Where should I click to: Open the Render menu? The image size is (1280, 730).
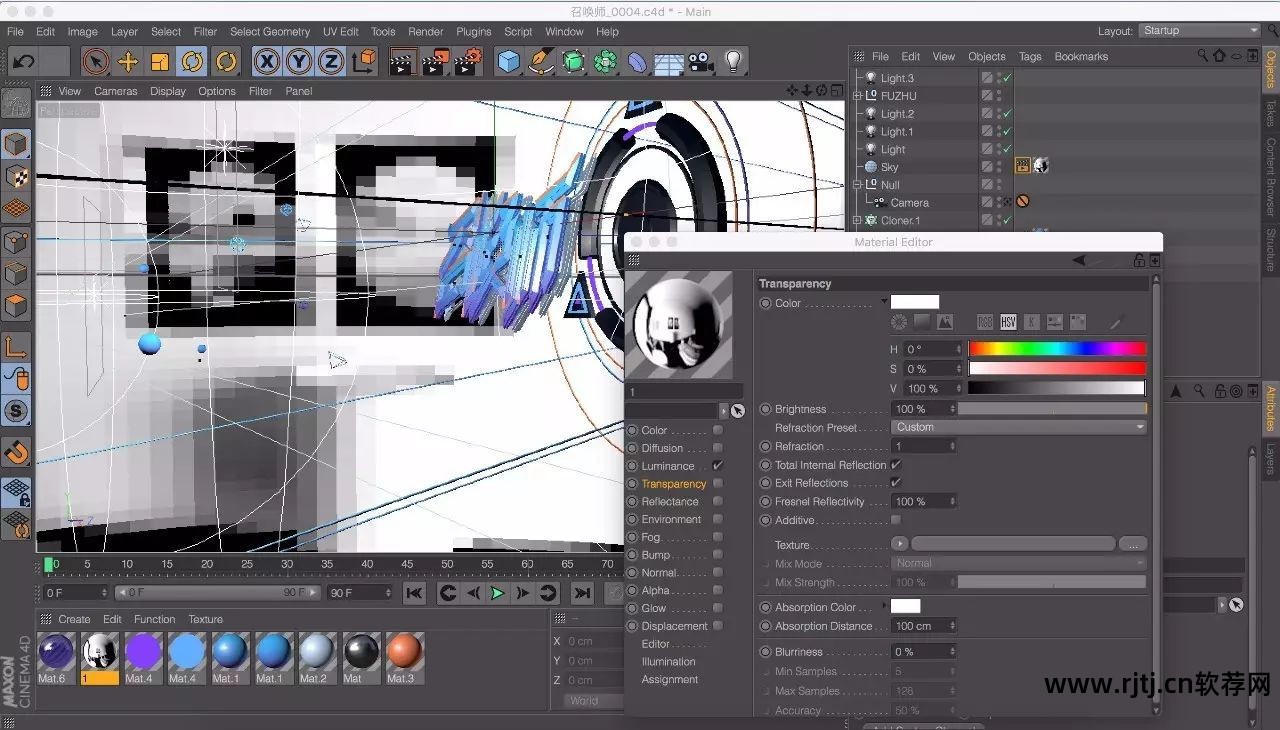click(425, 32)
